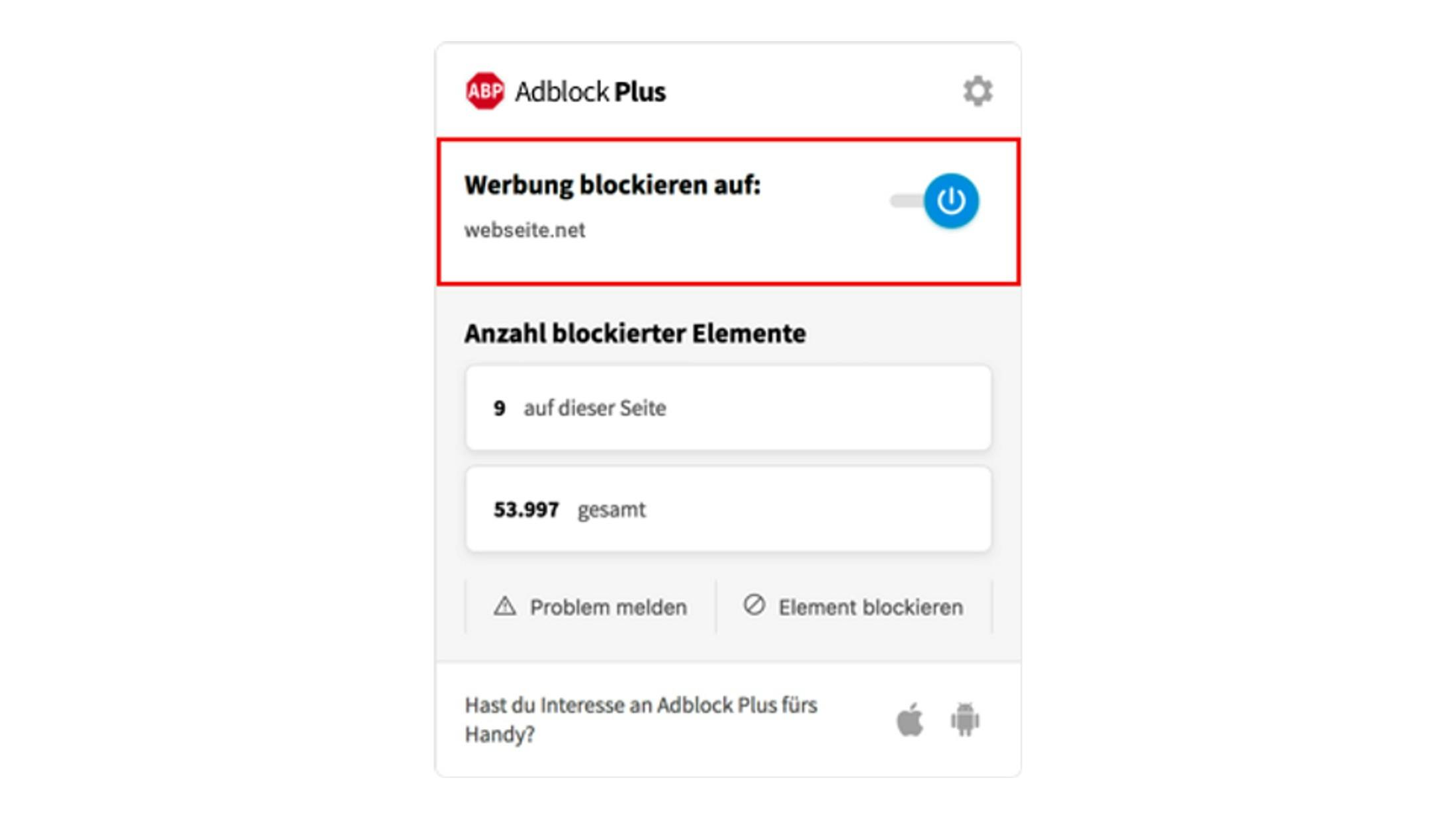1456x819 pixels.
Task: Click the number 9 blocked count
Action: (x=499, y=408)
